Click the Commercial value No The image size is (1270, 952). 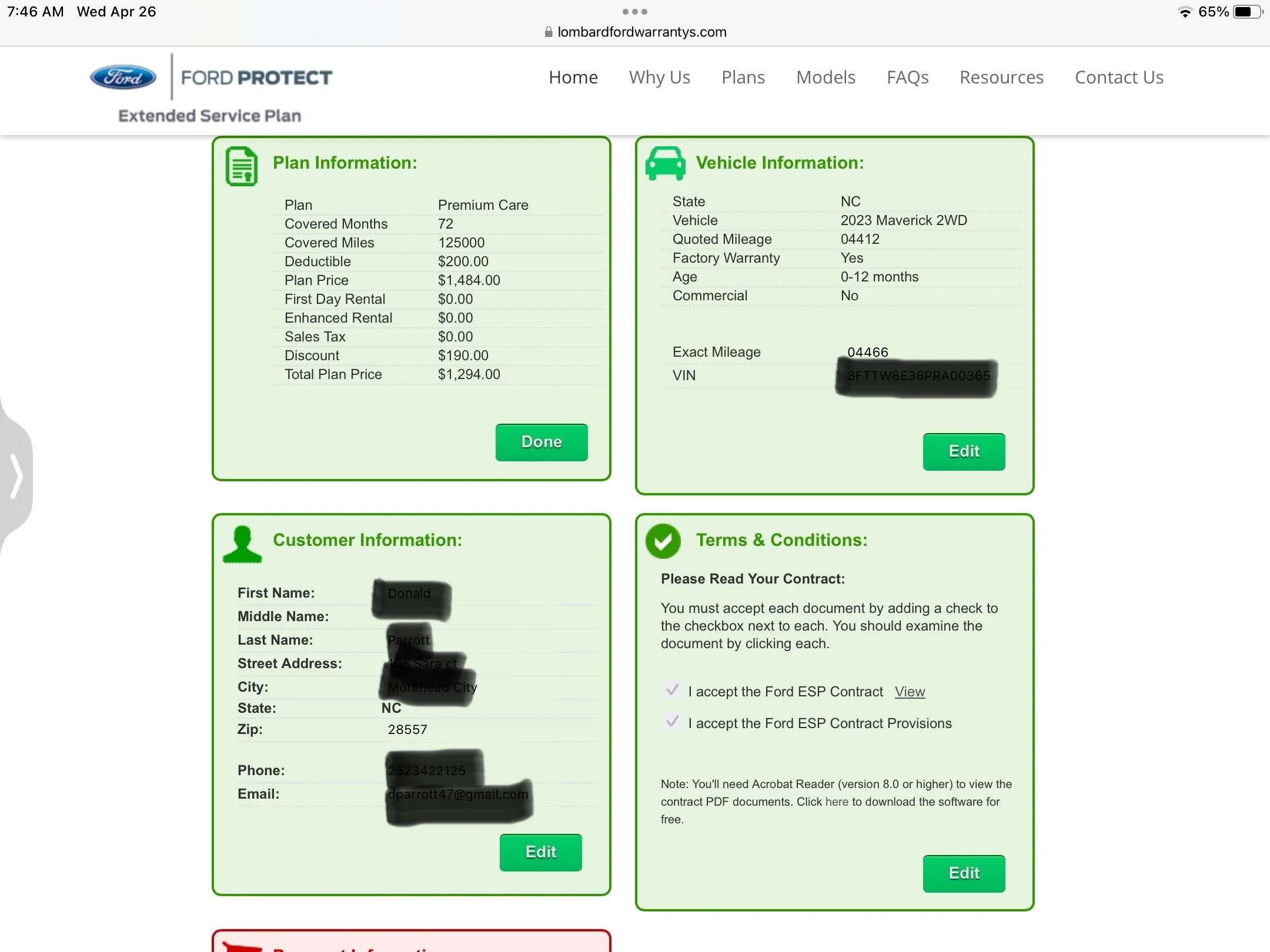850,296
